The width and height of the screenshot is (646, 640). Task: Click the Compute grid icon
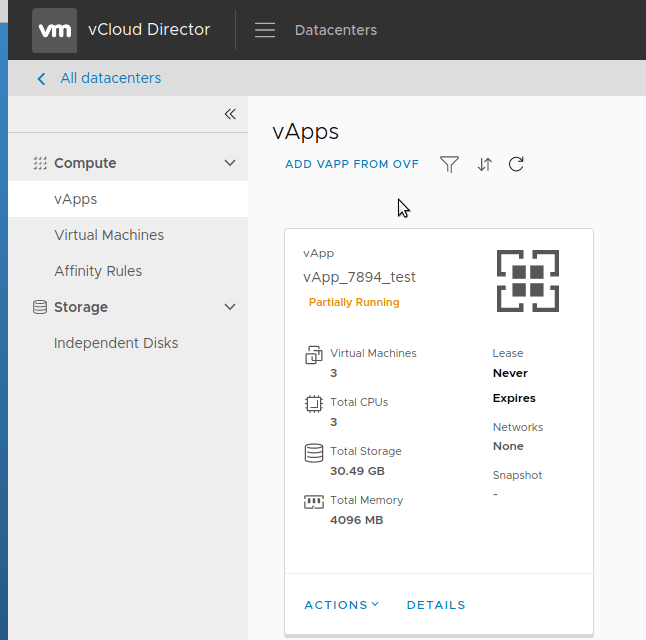click(40, 163)
